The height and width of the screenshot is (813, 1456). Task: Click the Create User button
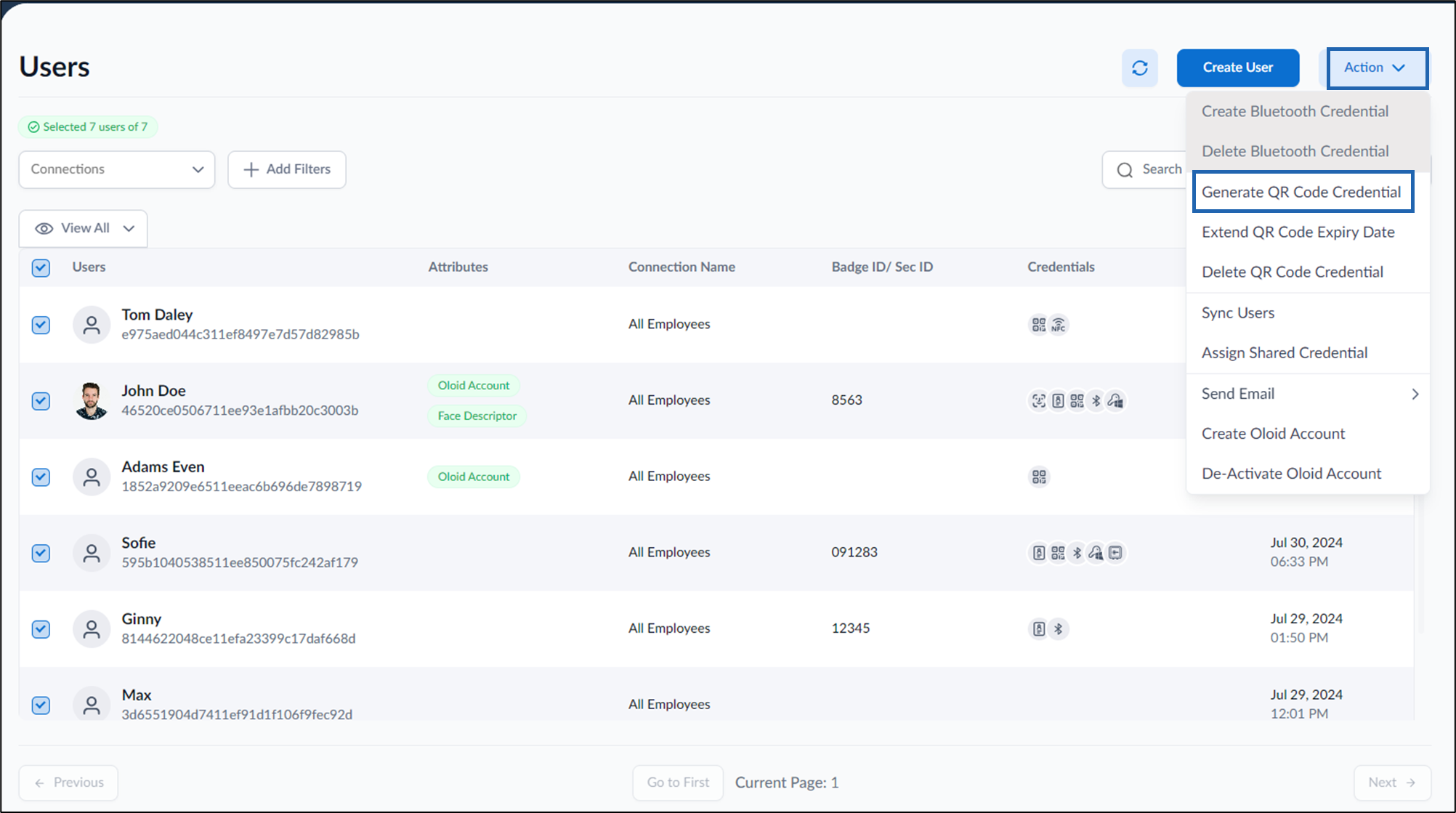coord(1237,68)
